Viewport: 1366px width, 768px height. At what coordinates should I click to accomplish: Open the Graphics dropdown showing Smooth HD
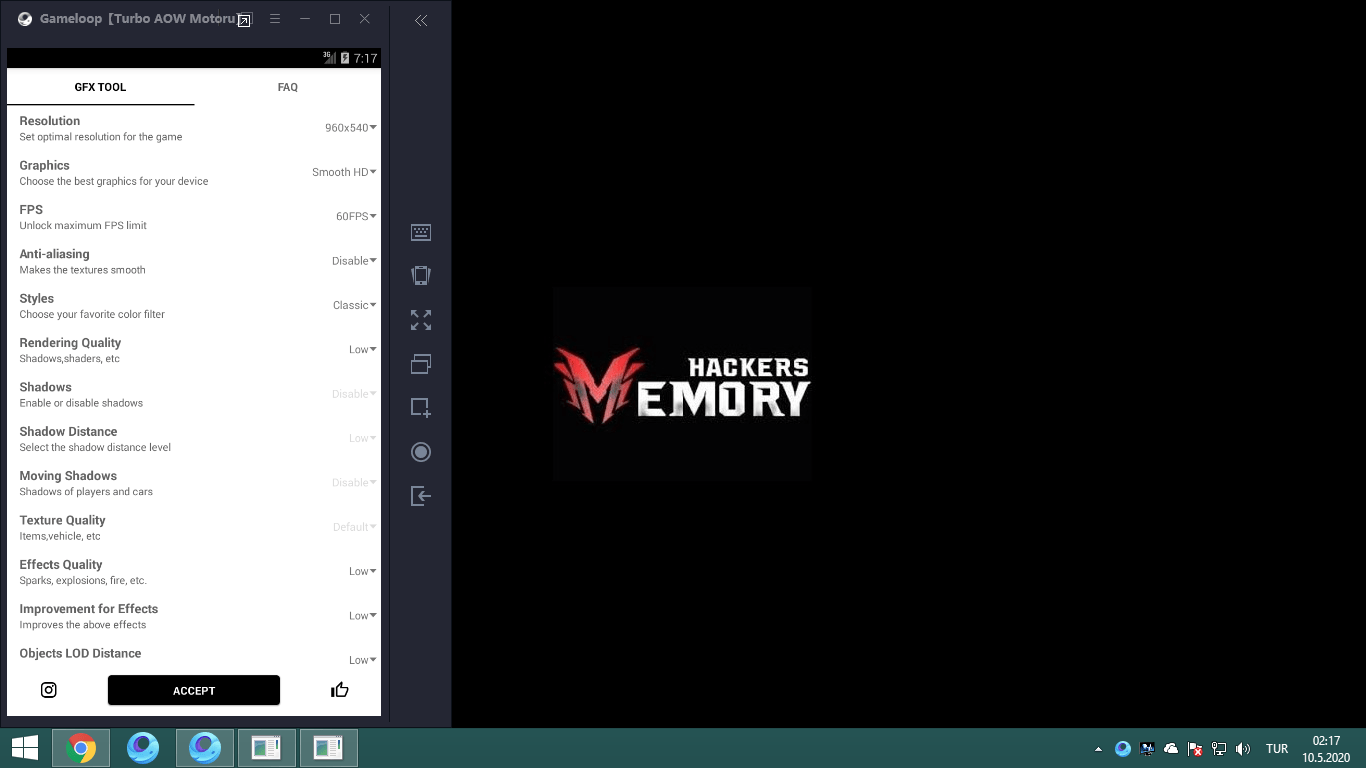click(x=344, y=172)
